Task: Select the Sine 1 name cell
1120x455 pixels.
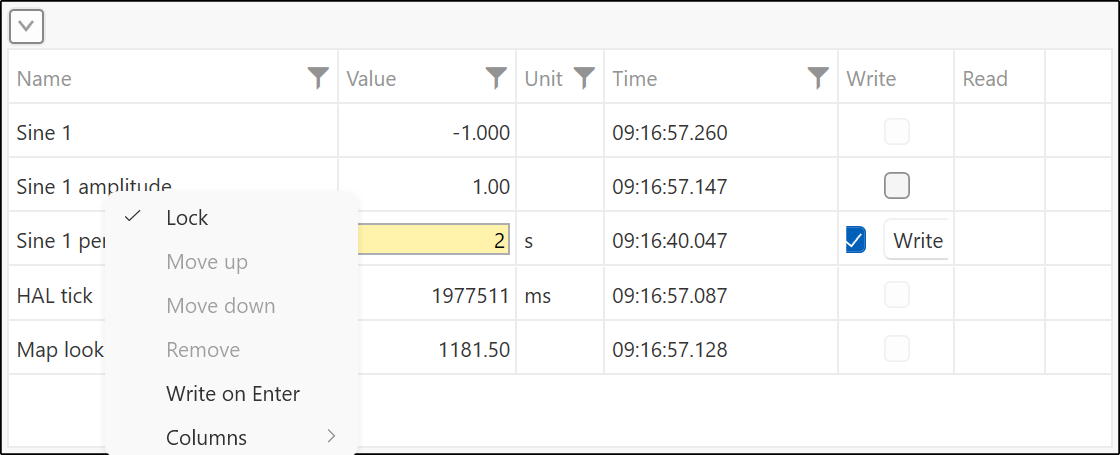Action: pos(173,131)
